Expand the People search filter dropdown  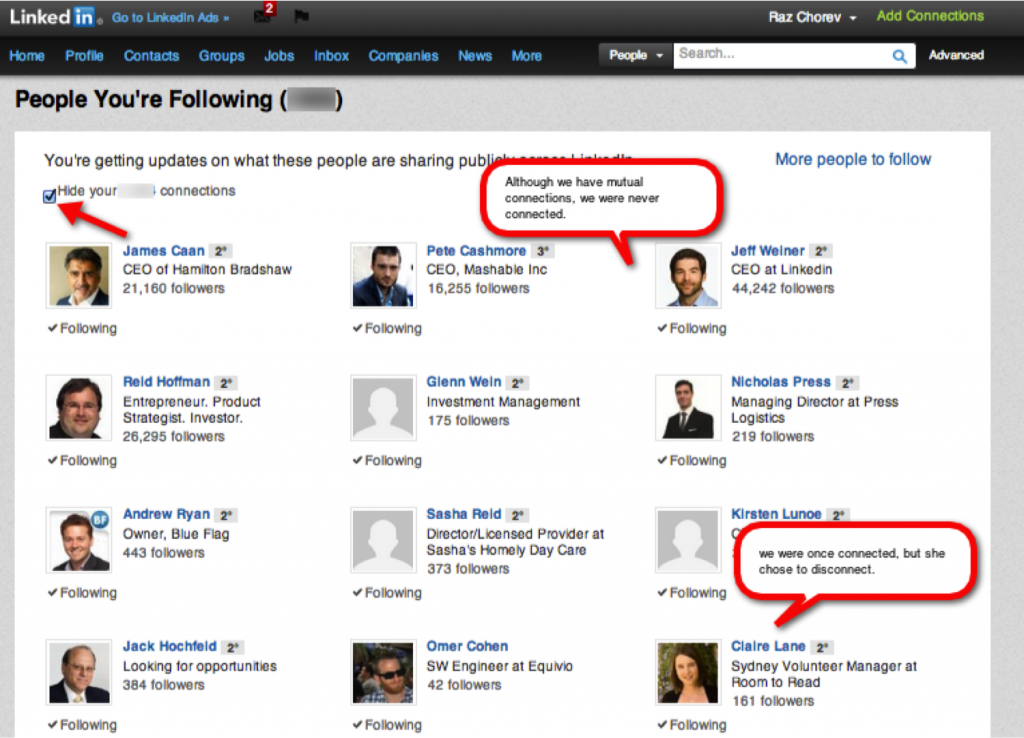coord(636,56)
